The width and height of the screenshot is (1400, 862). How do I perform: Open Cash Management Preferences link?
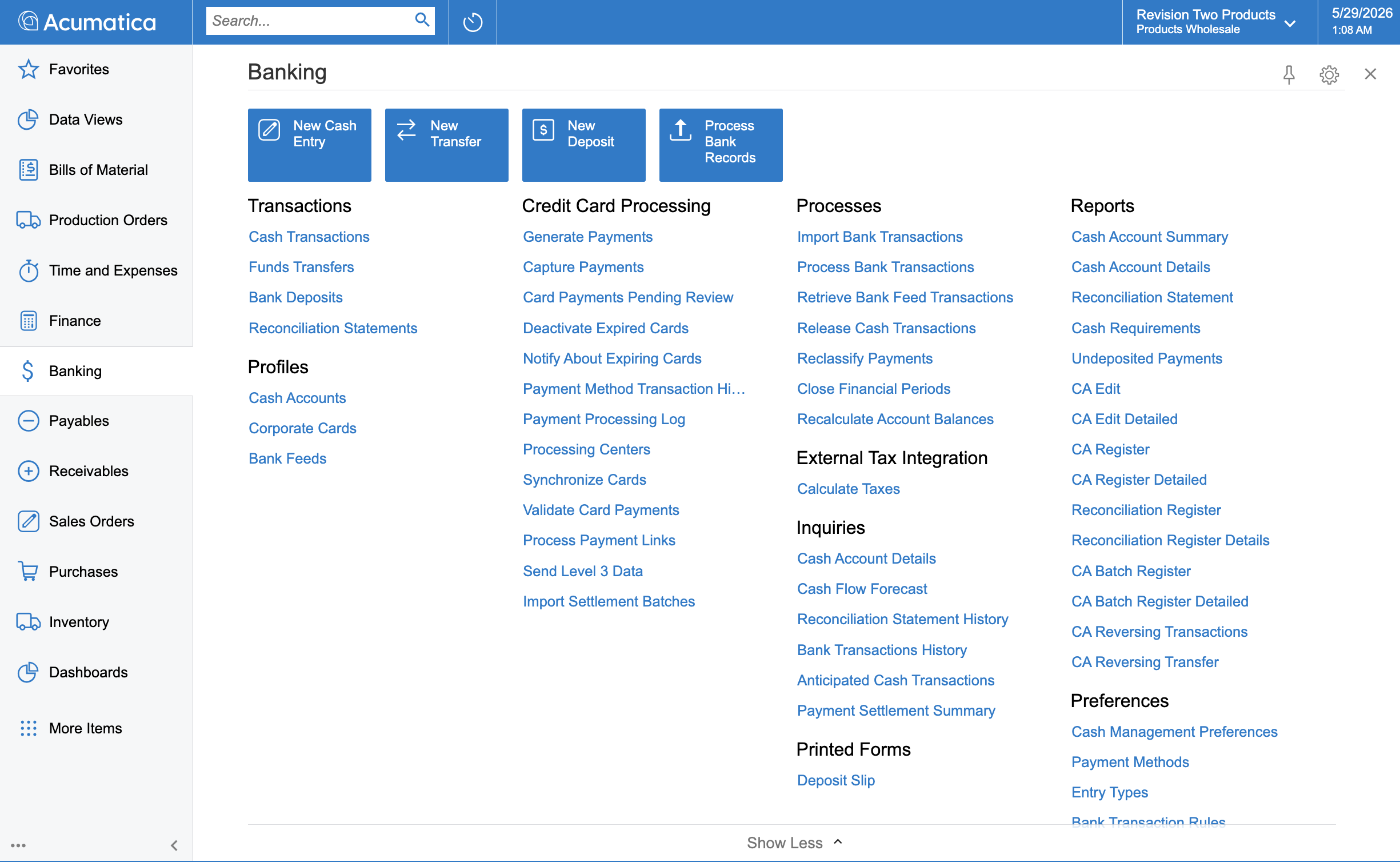point(1174,732)
